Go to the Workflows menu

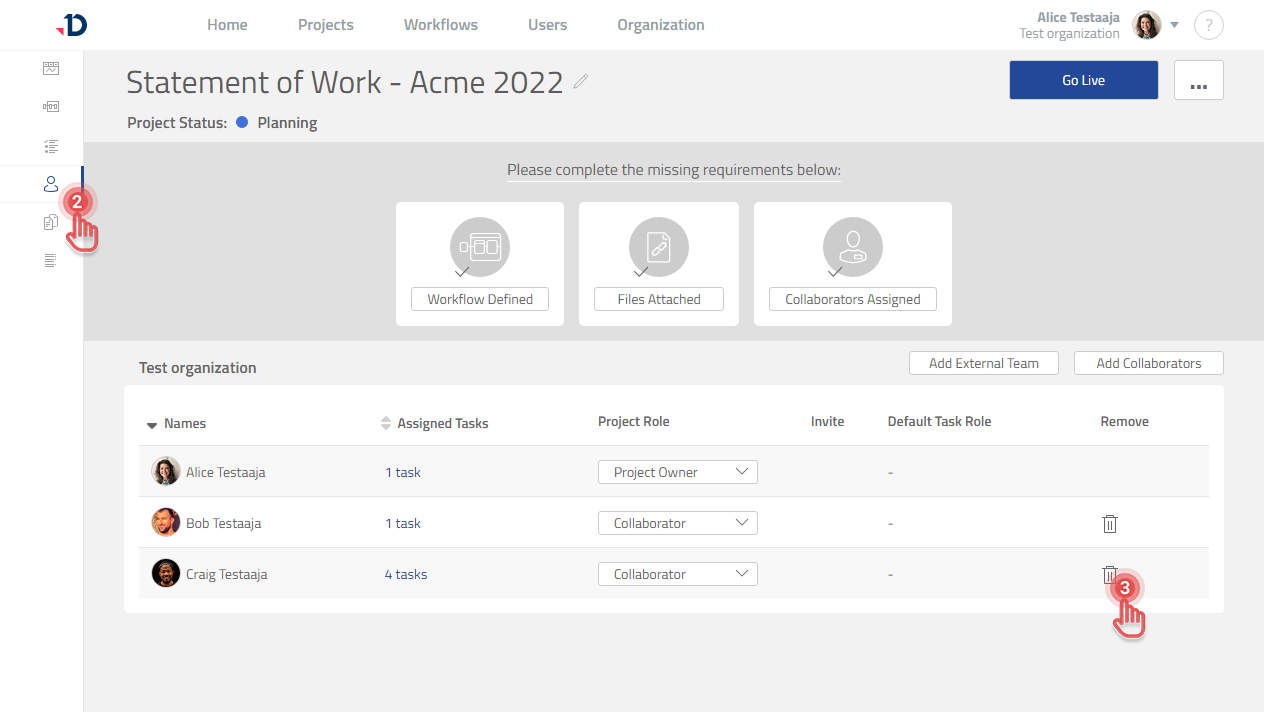coord(440,25)
